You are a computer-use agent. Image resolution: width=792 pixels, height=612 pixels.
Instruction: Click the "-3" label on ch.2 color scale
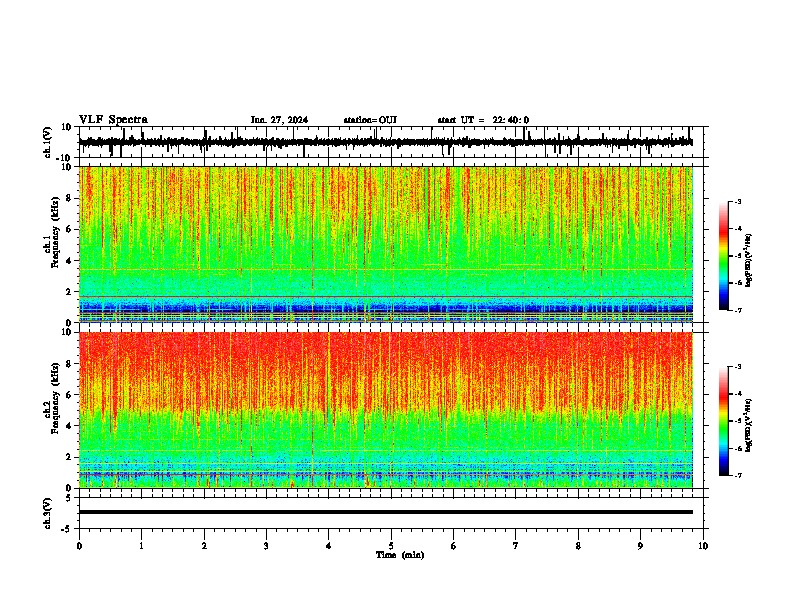(737, 367)
